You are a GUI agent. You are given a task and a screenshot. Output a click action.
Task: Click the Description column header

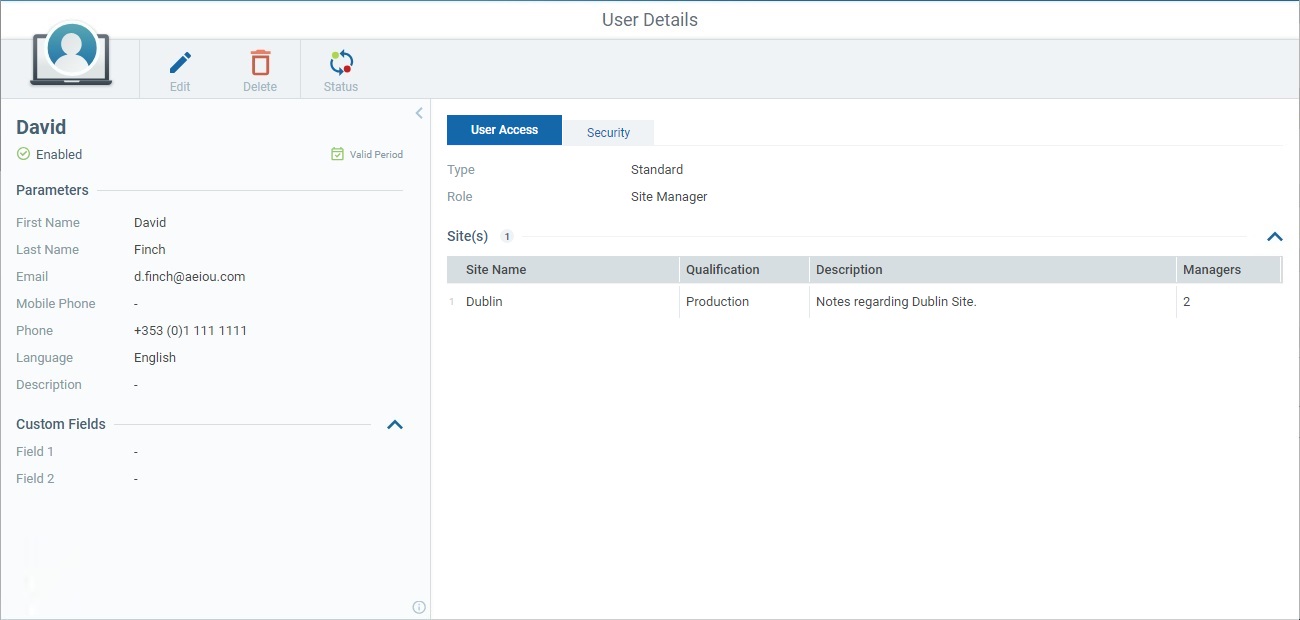coord(849,269)
